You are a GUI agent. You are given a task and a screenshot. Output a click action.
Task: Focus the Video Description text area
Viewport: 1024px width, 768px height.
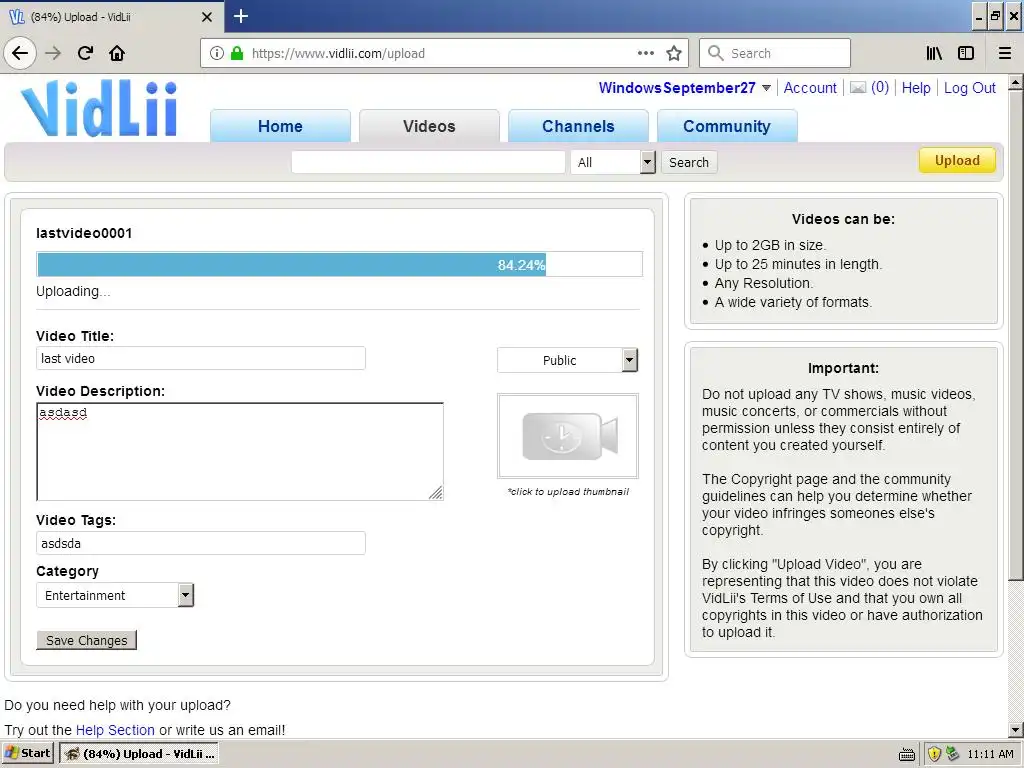pyautogui.click(x=240, y=451)
